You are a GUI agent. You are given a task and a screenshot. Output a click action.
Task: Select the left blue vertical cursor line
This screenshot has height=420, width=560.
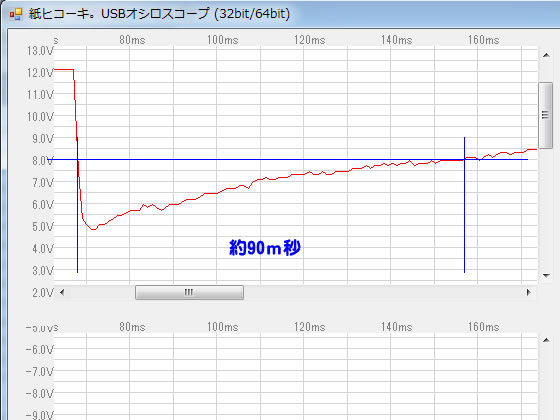tap(78, 205)
